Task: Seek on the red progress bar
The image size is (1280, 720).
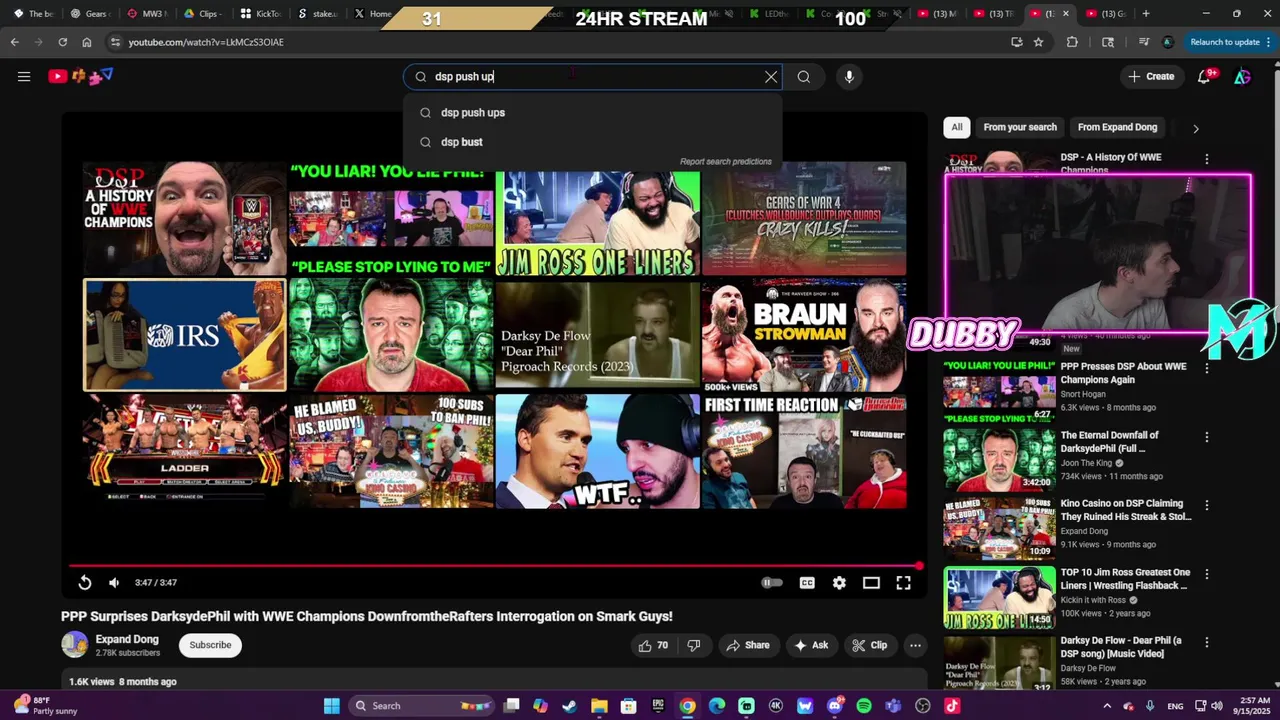Action: pos(495,566)
